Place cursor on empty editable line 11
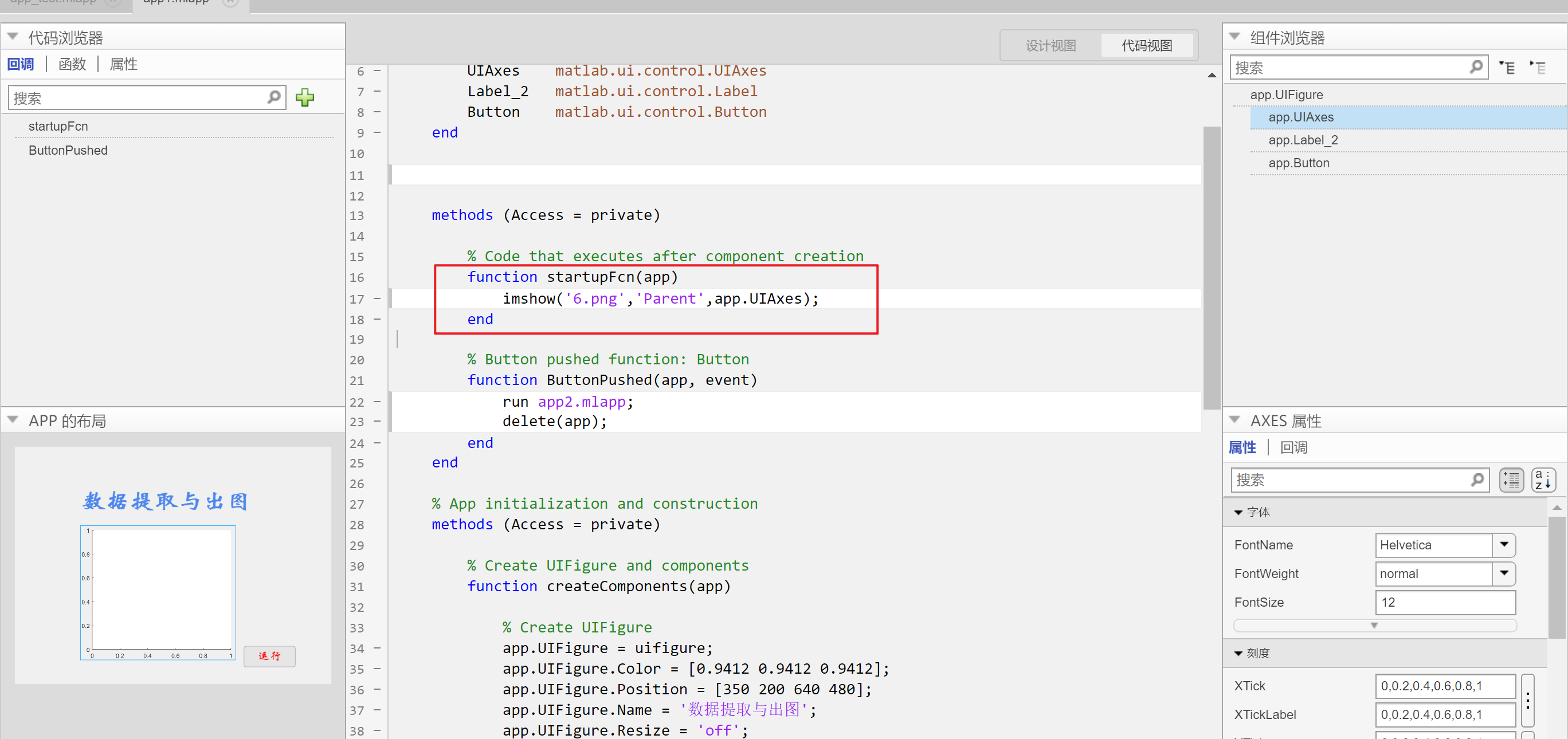Screen dimensions: 1568x739 (x=795, y=175)
